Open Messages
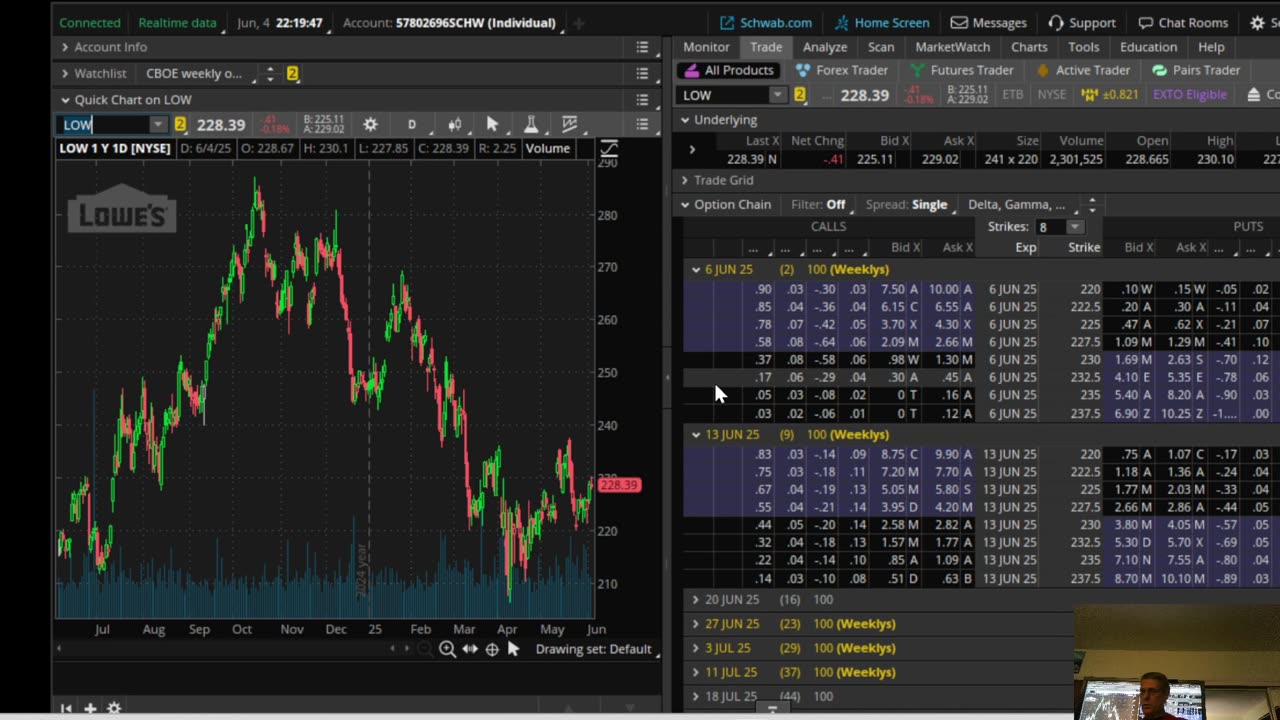Image resolution: width=1280 pixels, height=720 pixels. point(989,22)
